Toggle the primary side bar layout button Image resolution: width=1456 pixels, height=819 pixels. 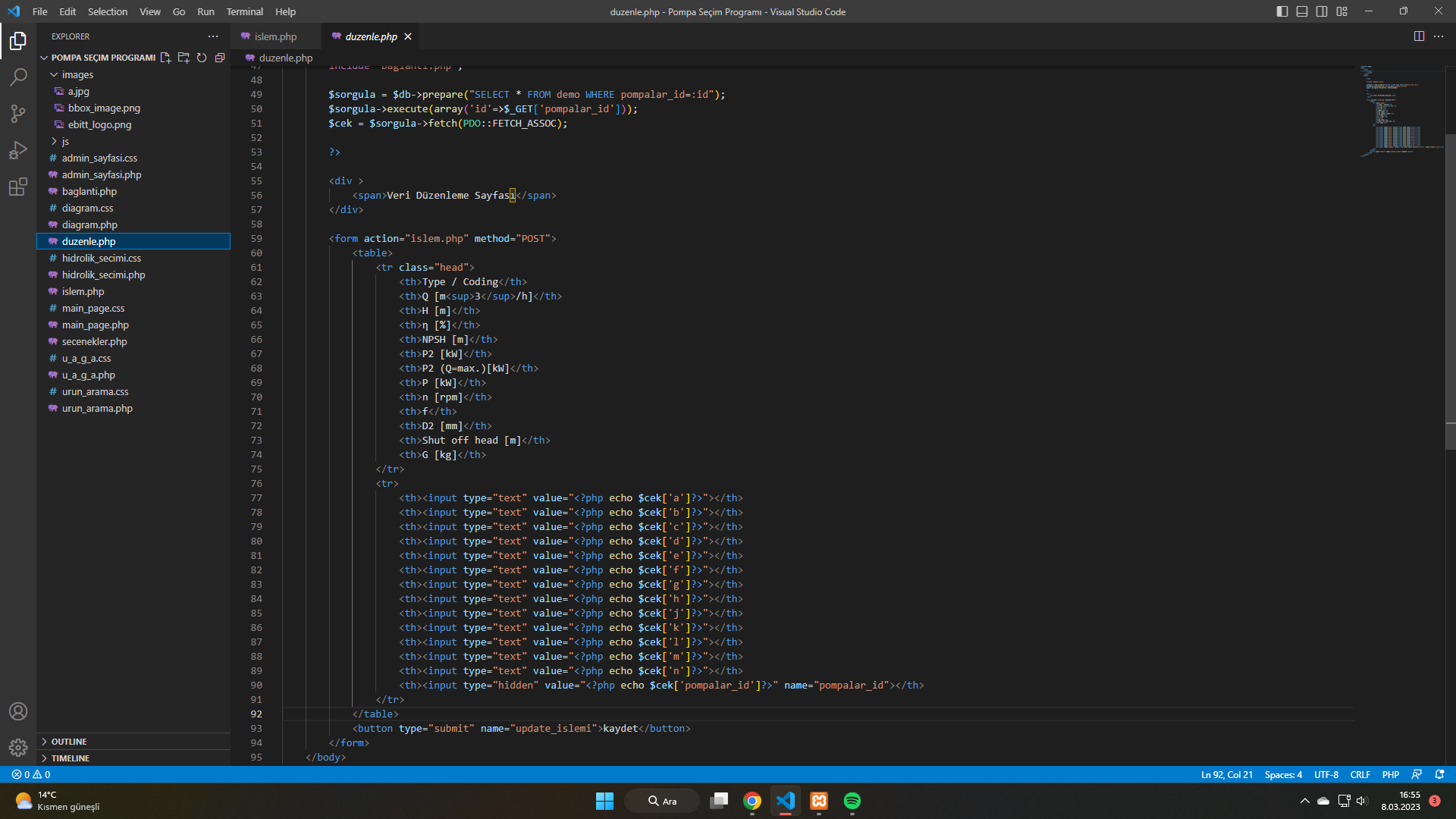tap(1282, 11)
